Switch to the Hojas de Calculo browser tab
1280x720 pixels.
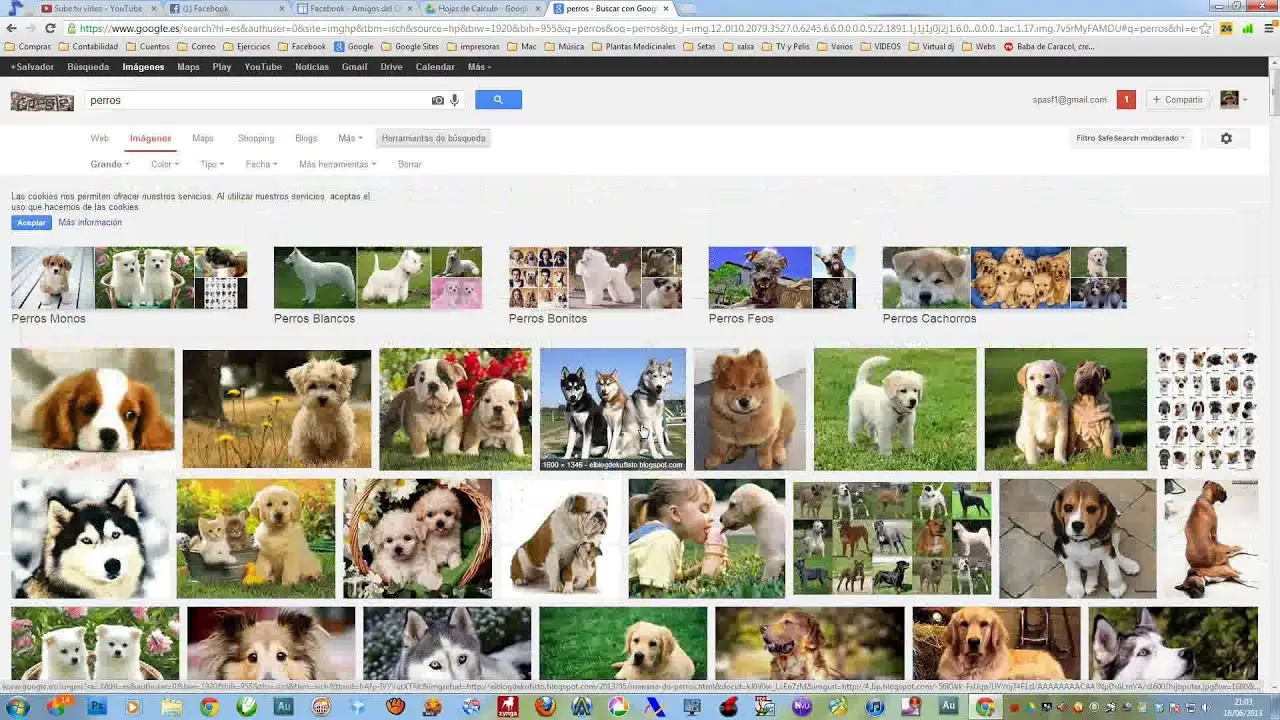tap(482, 8)
